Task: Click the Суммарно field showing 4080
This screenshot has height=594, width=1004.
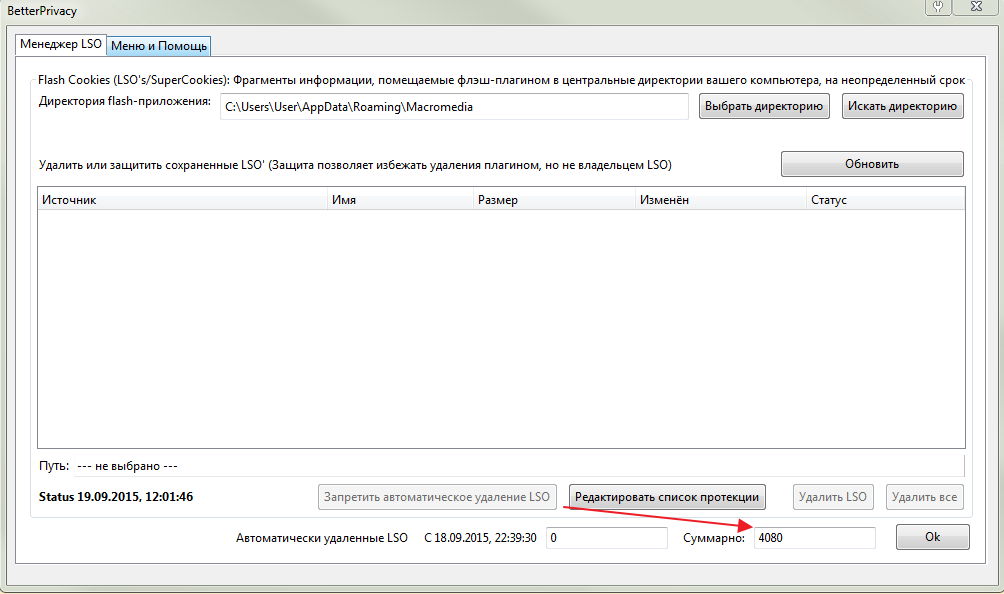Action: click(814, 538)
